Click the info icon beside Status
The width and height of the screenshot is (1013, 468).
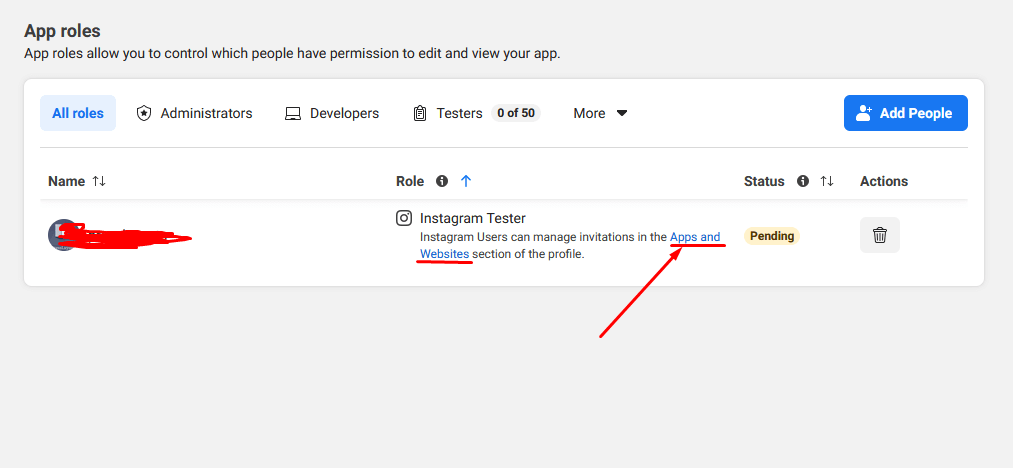click(802, 181)
